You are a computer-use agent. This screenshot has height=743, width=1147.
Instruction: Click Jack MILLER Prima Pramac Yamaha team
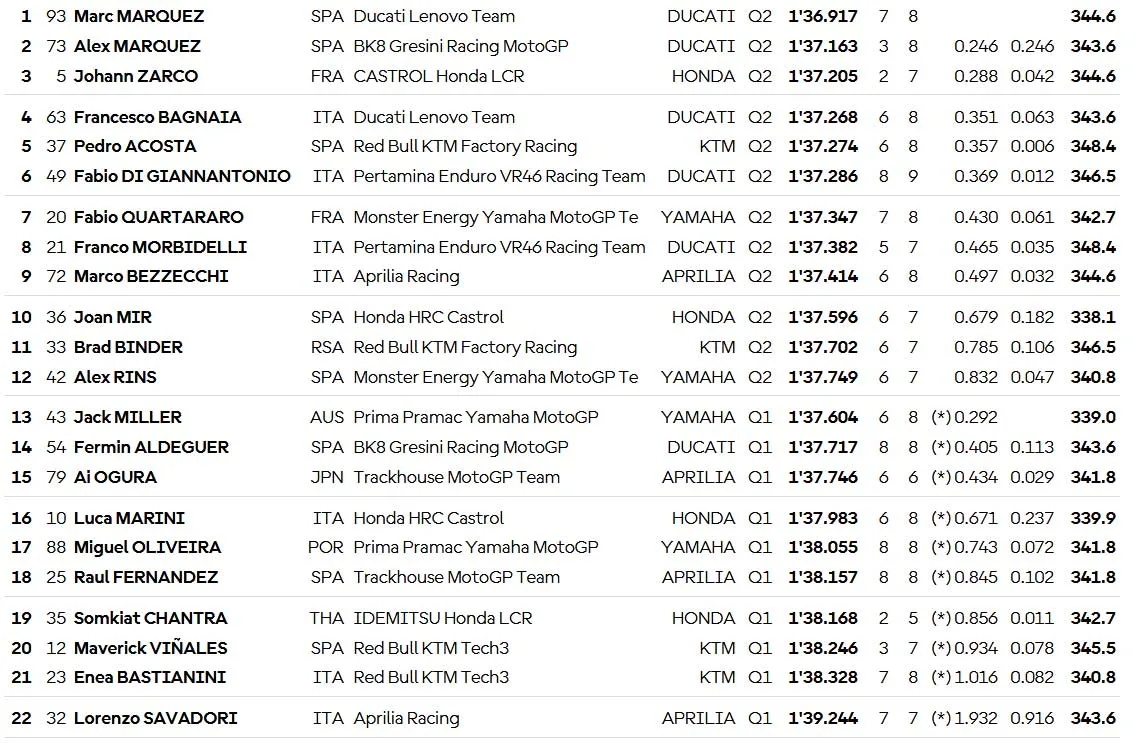[475, 418]
